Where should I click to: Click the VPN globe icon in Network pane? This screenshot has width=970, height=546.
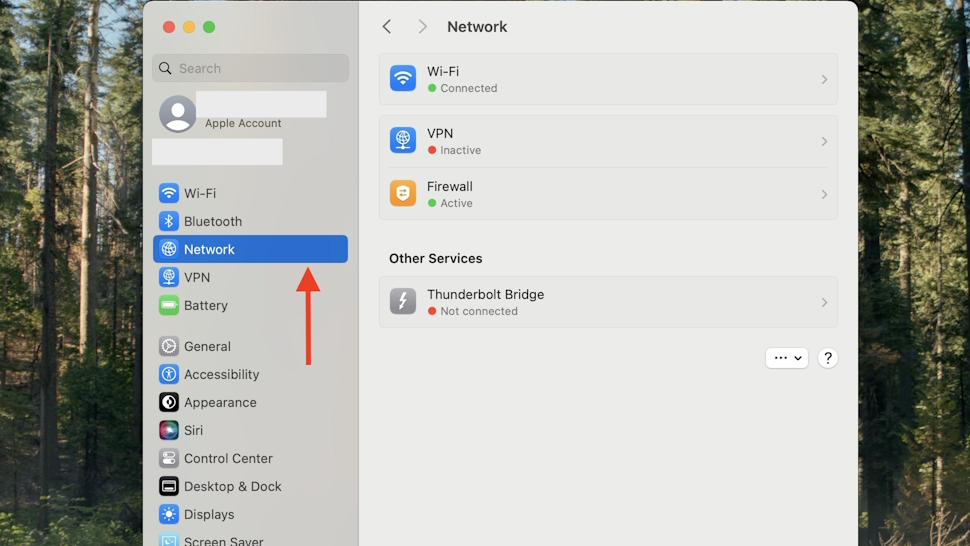pos(403,140)
